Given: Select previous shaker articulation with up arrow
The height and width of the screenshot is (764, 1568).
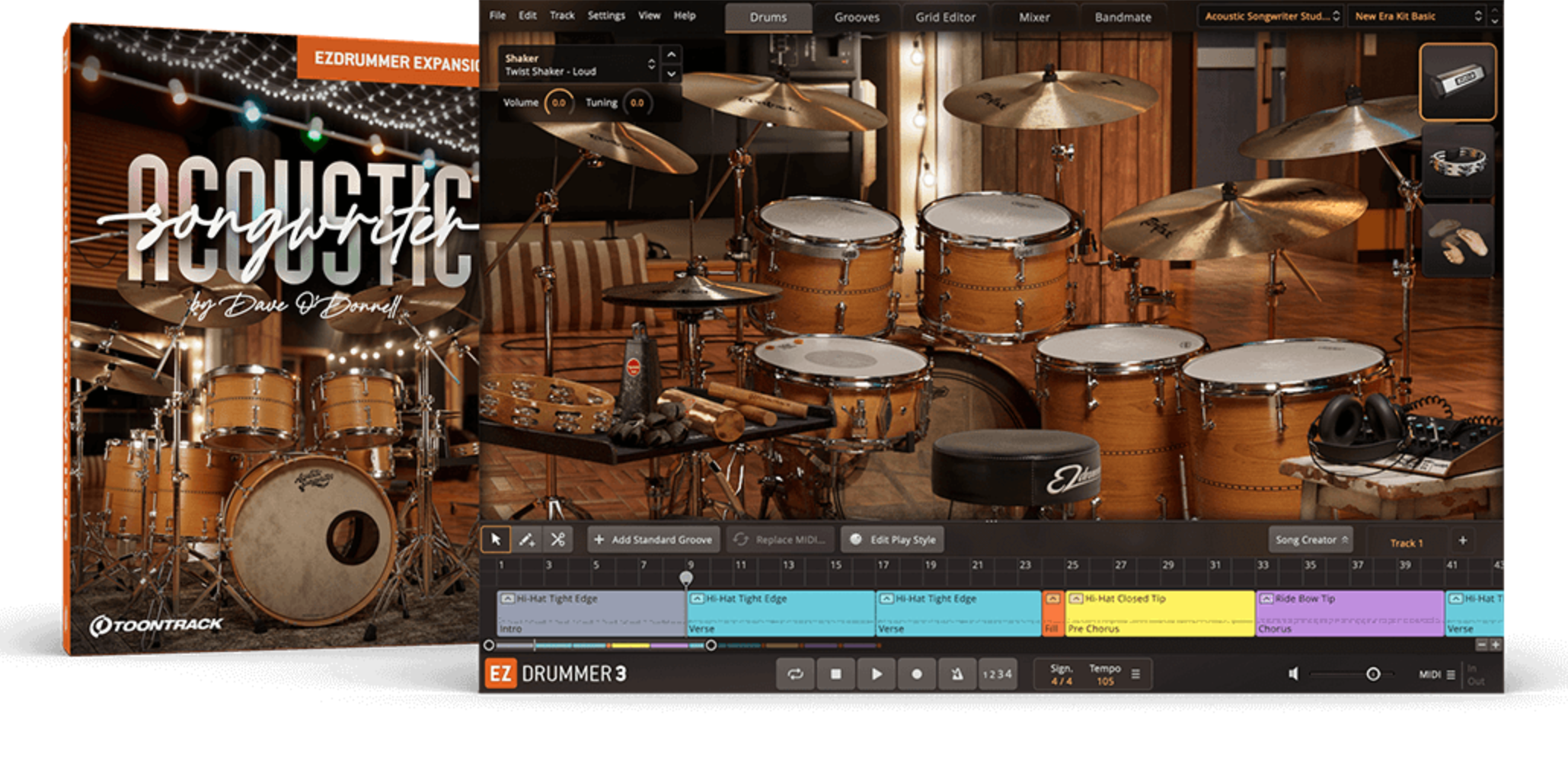Looking at the screenshot, I should [x=671, y=55].
